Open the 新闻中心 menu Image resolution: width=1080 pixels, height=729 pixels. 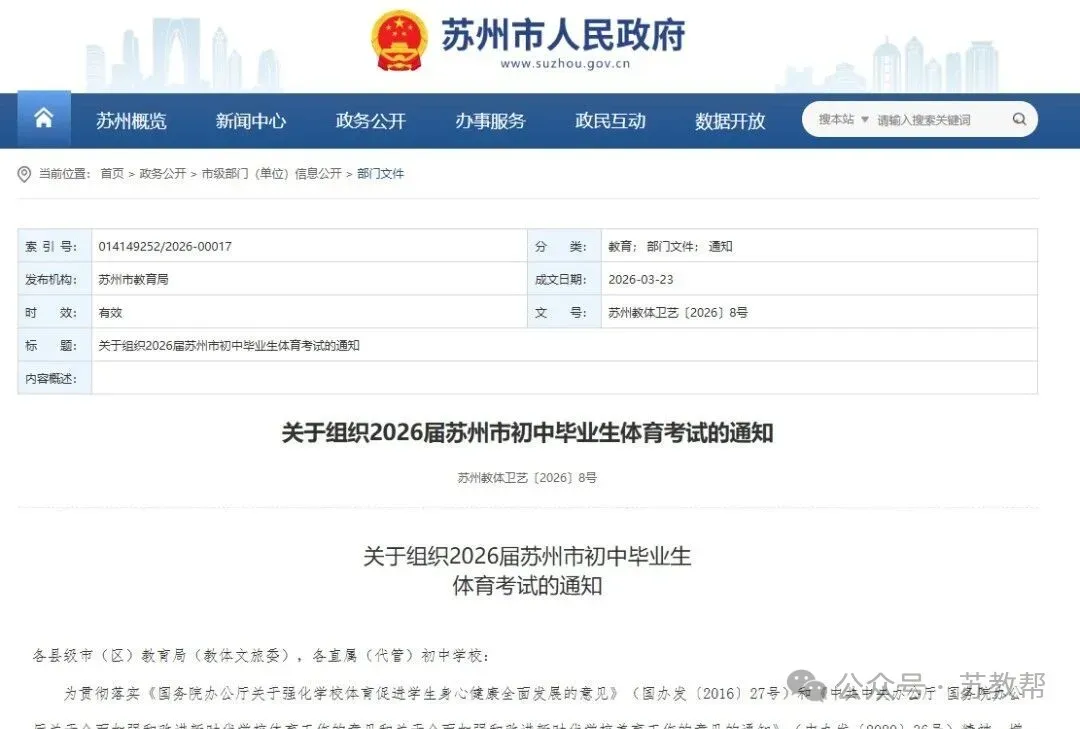pyautogui.click(x=250, y=121)
